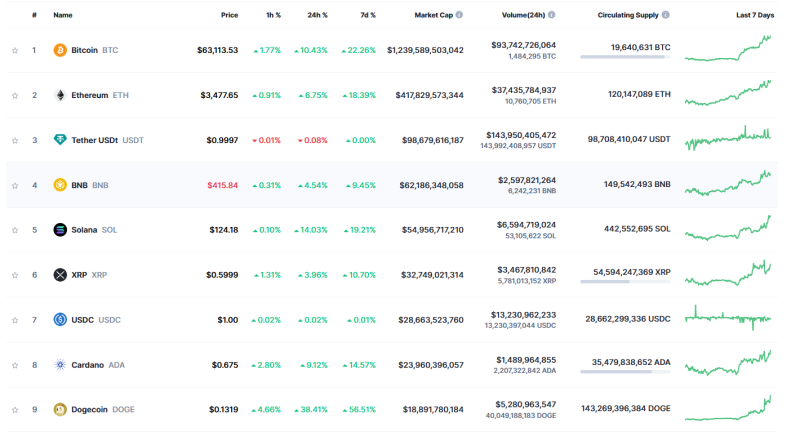Viewport: 800px width, 432px height.
Task: Click the Cardano logo icon
Action: coord(60,365)
